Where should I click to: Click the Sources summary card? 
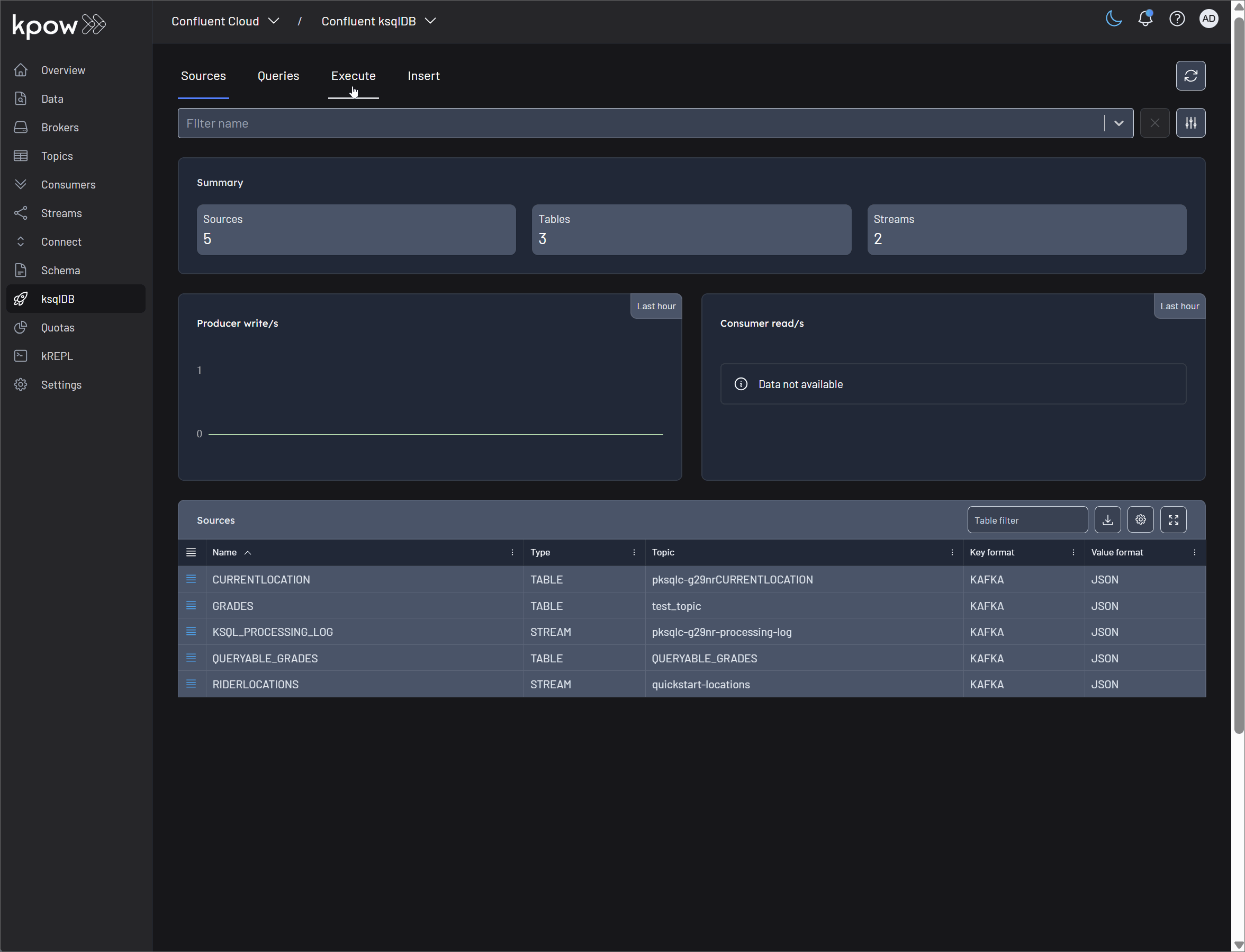[356, 229]
